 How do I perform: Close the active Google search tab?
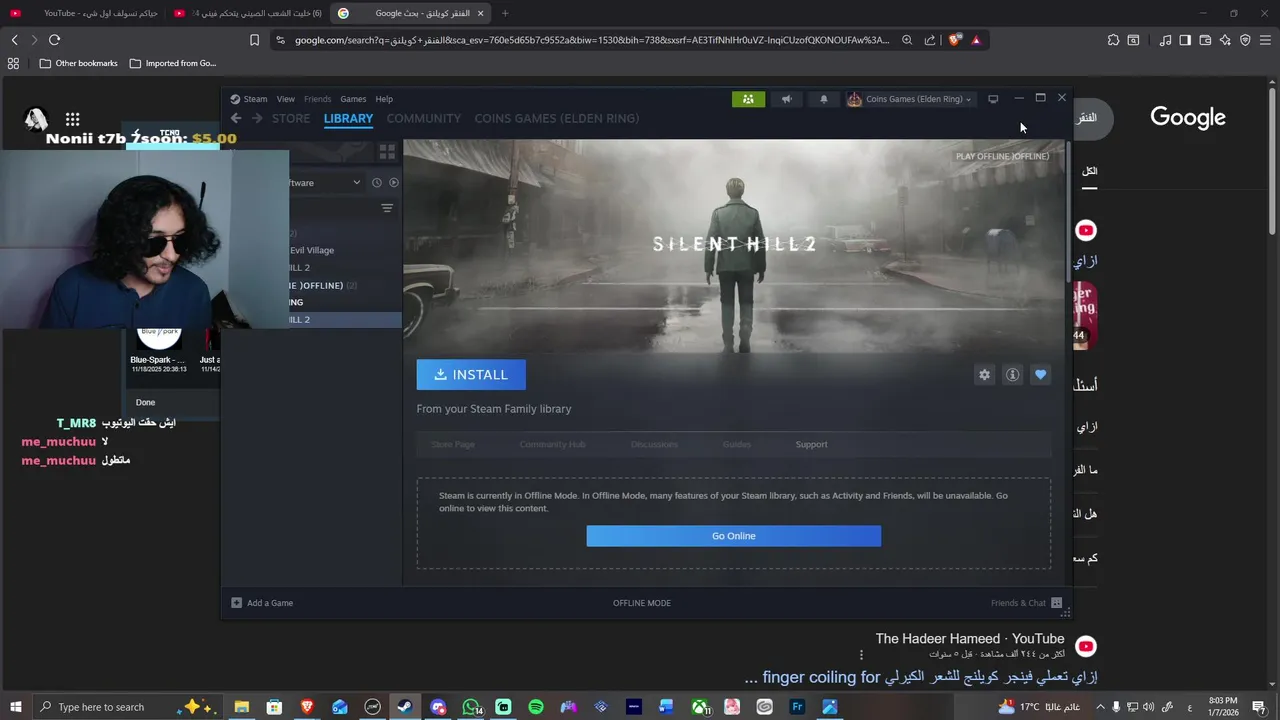(x=480, y=13)
